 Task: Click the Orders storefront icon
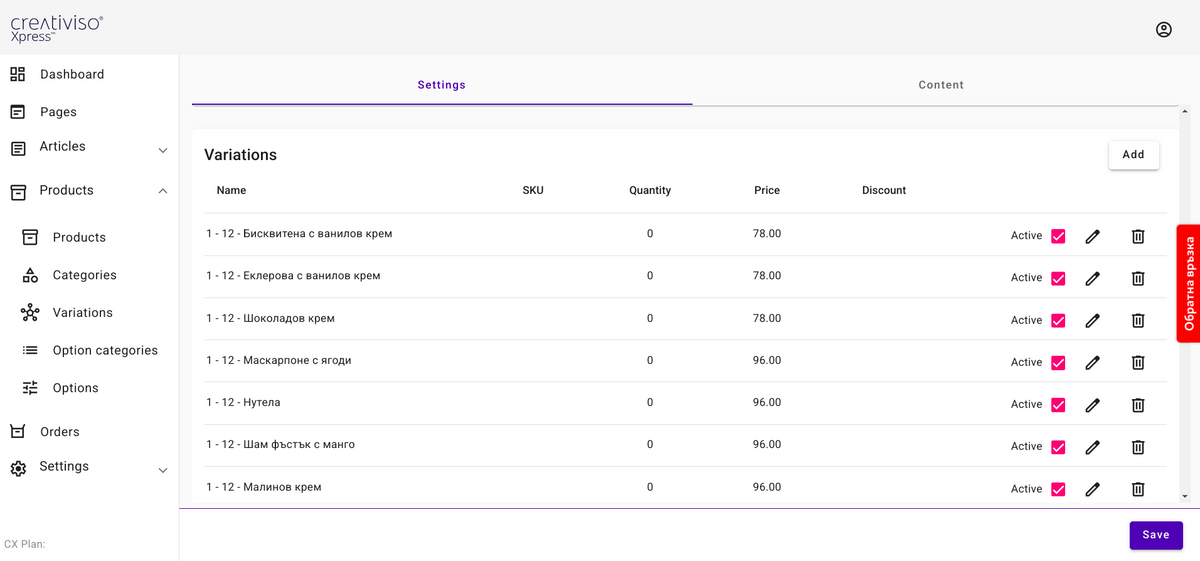(18, 432)
